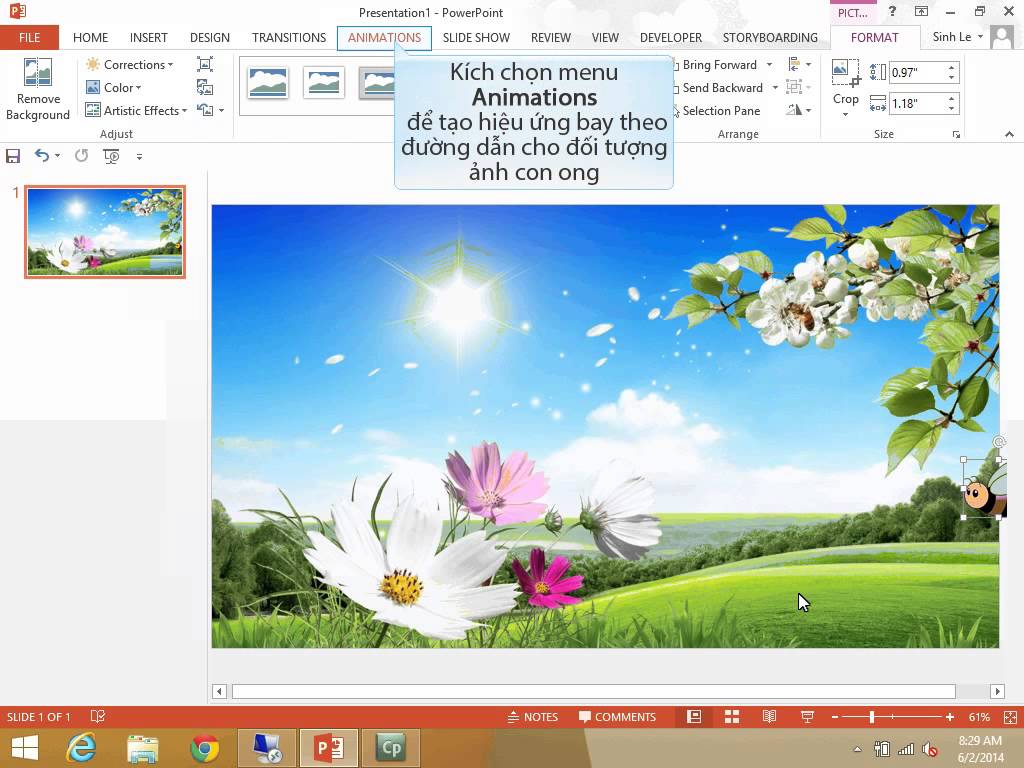This screenshot has height=768, width=1024.
Task: Switch to Normal view
Action: pos(694,716)
